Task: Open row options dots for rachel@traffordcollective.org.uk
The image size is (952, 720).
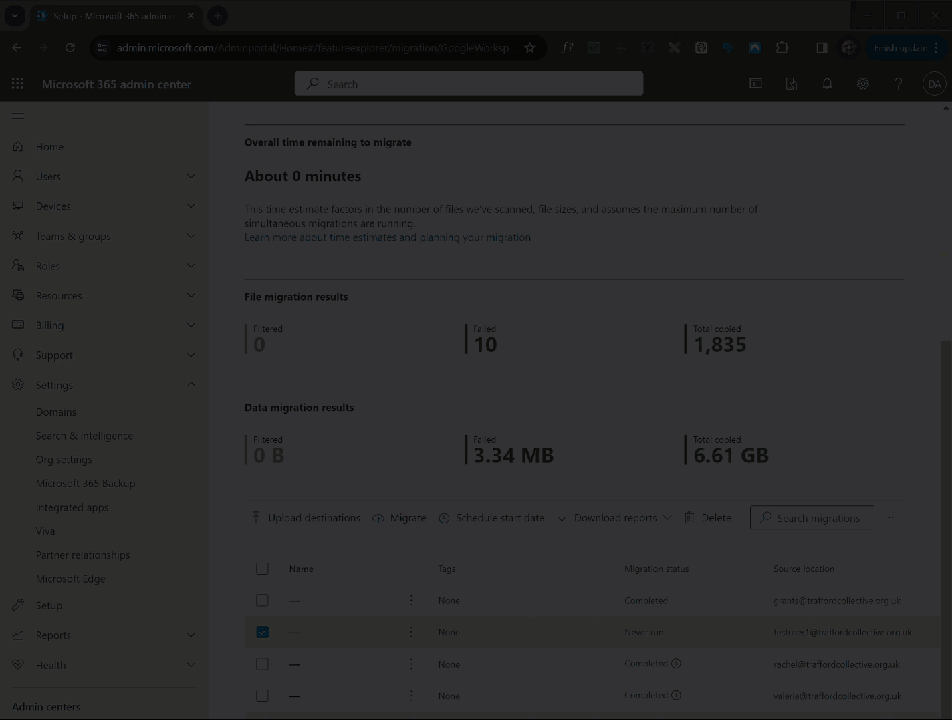Action: tap(411, 664)
